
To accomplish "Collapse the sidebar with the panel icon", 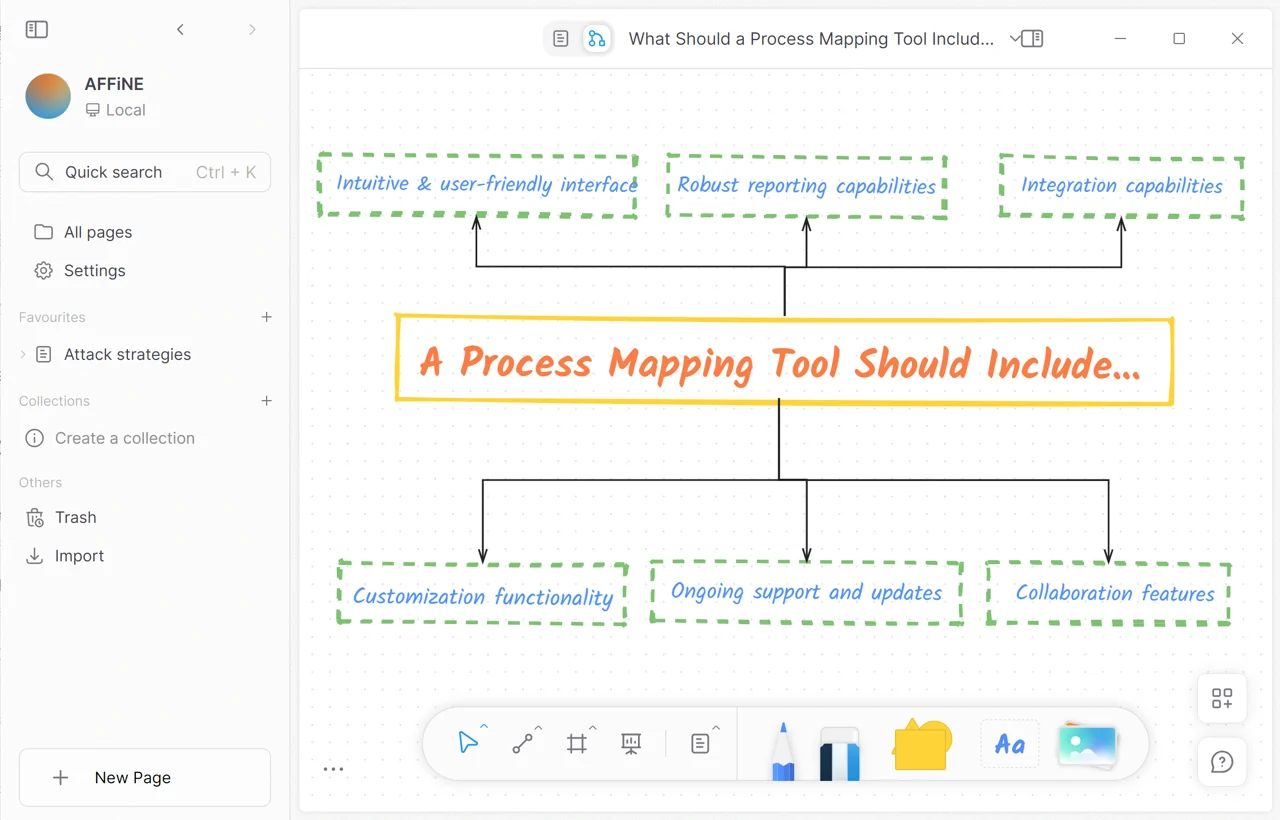I will (37, 30).
